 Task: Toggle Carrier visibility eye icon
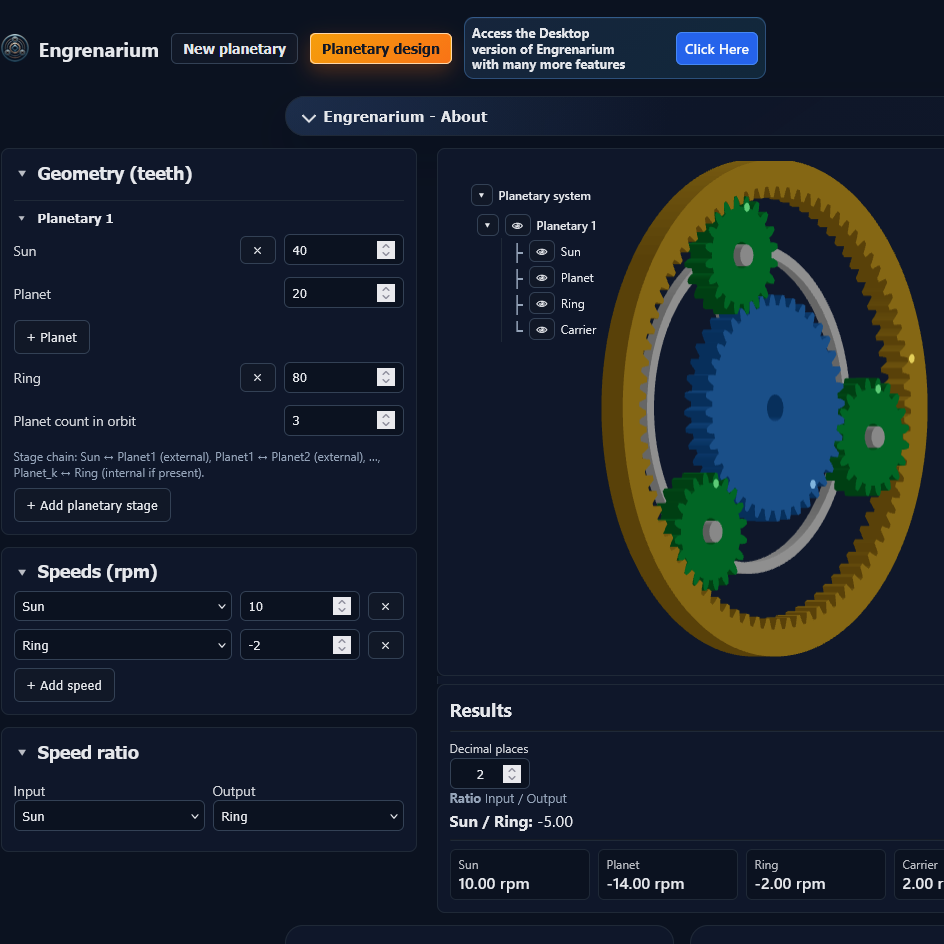coord(542,330)
